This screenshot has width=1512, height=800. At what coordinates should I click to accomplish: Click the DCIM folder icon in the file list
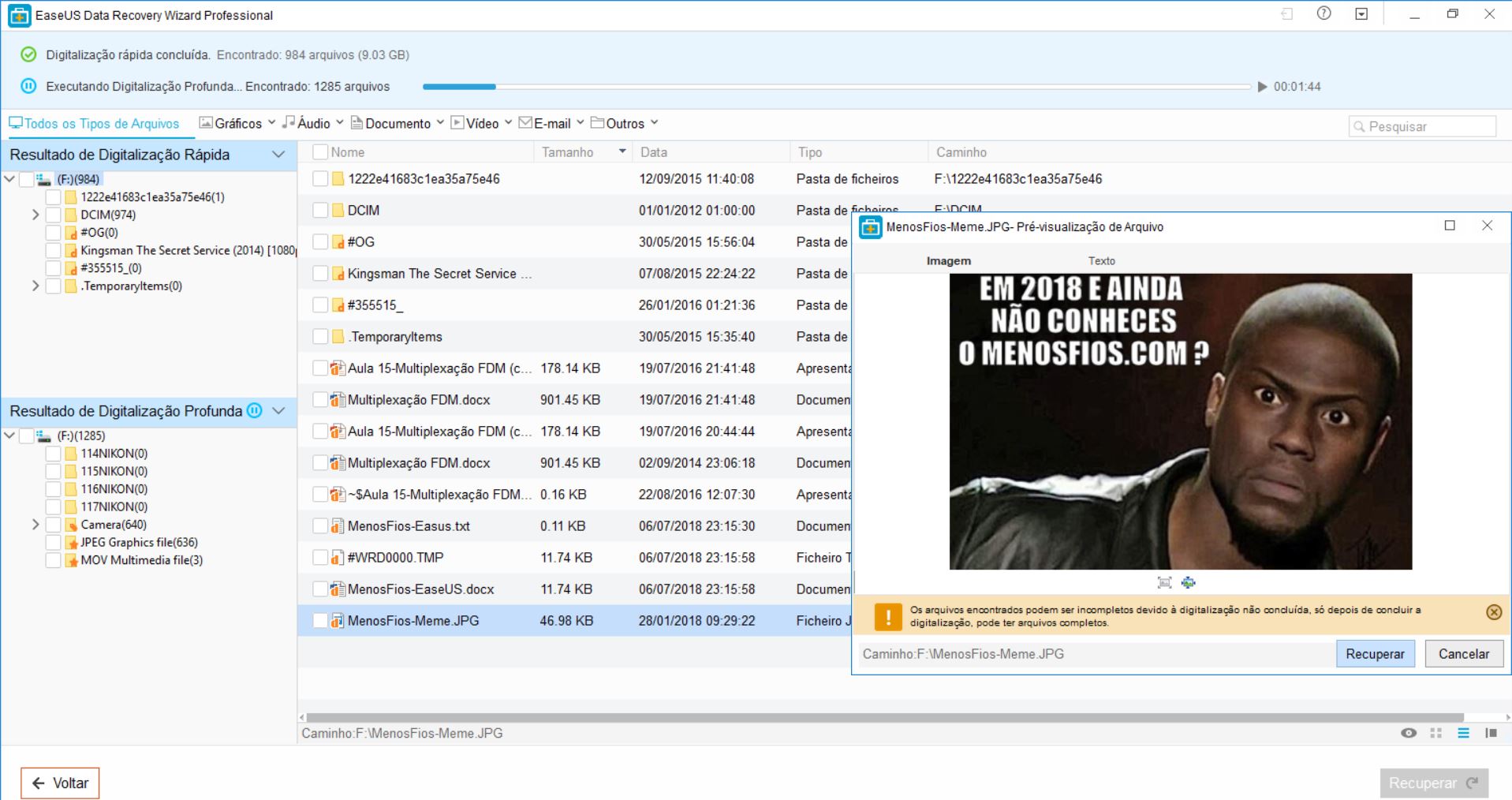(x=338, y=211)
